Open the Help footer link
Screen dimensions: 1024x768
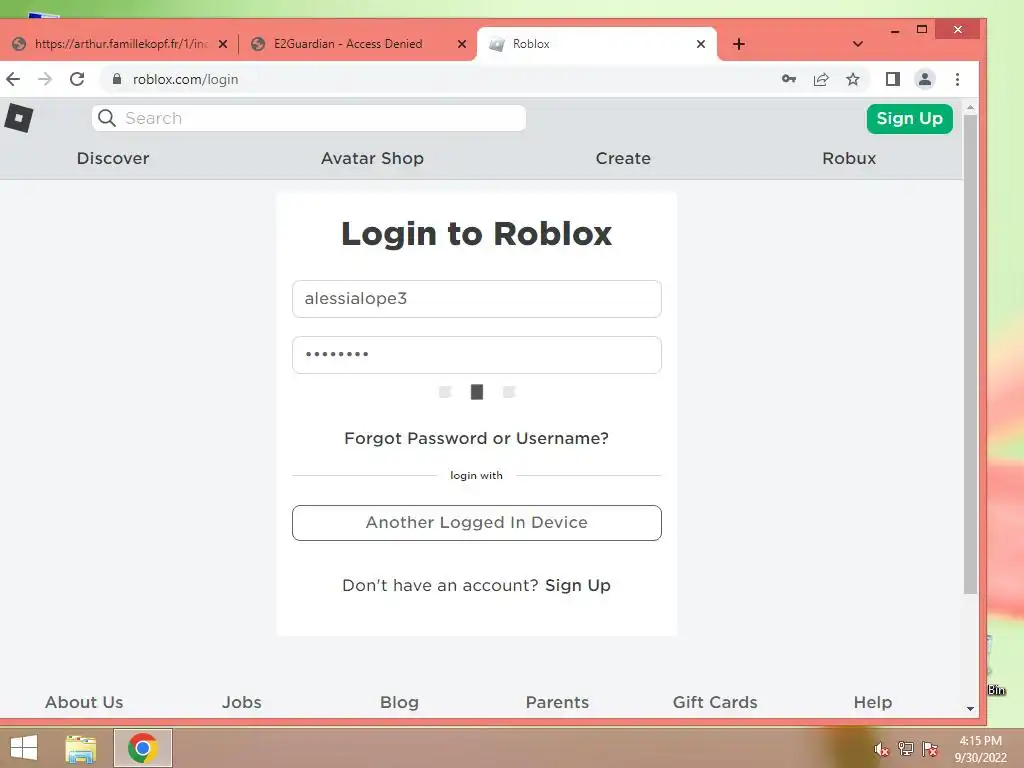[x=872, y=702]
